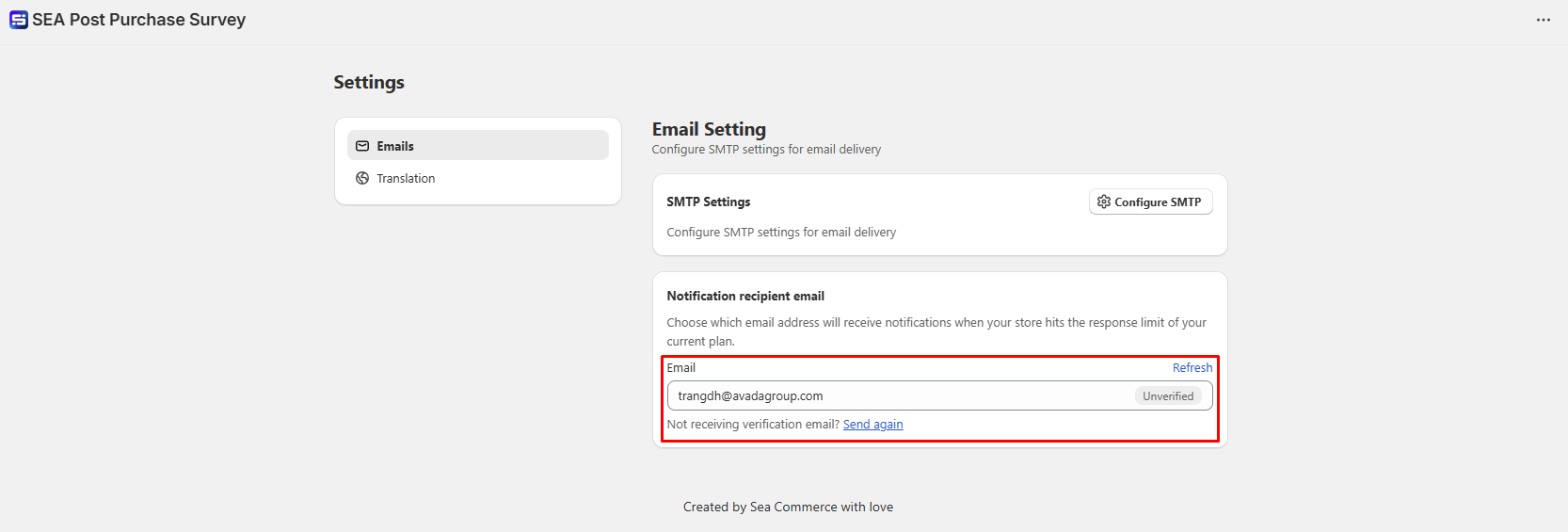Screen dimensions: 1568x532
Task: Click the globe icon beside Translation
Action: pos(362,178)
